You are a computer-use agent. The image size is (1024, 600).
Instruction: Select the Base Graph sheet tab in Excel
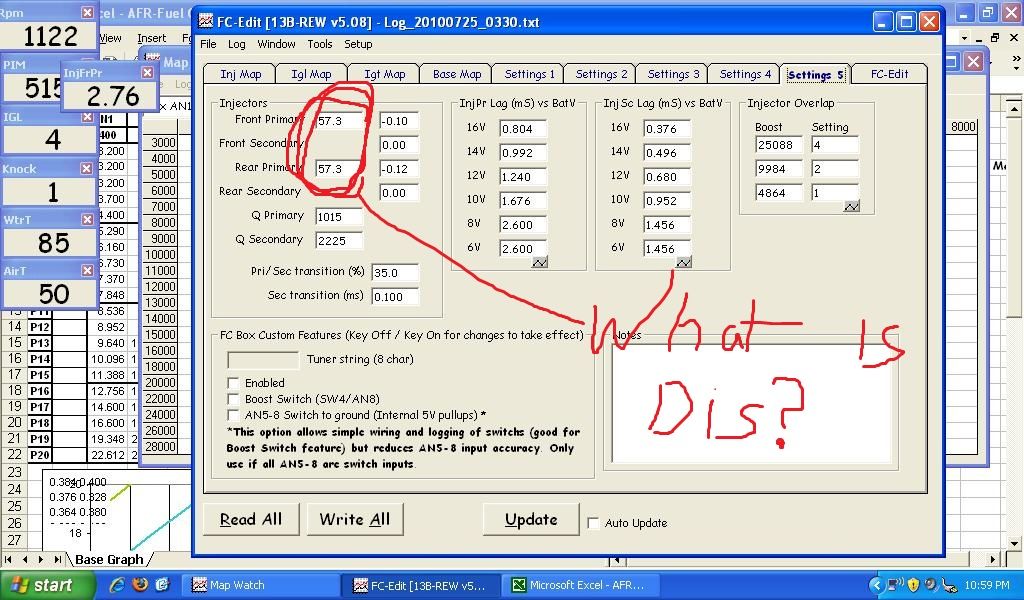tap(109, 560)
